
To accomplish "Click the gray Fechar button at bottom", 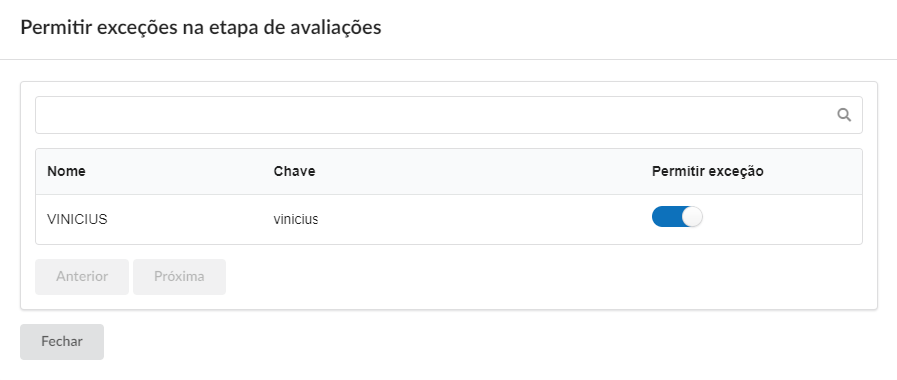I will coord(62,342).
